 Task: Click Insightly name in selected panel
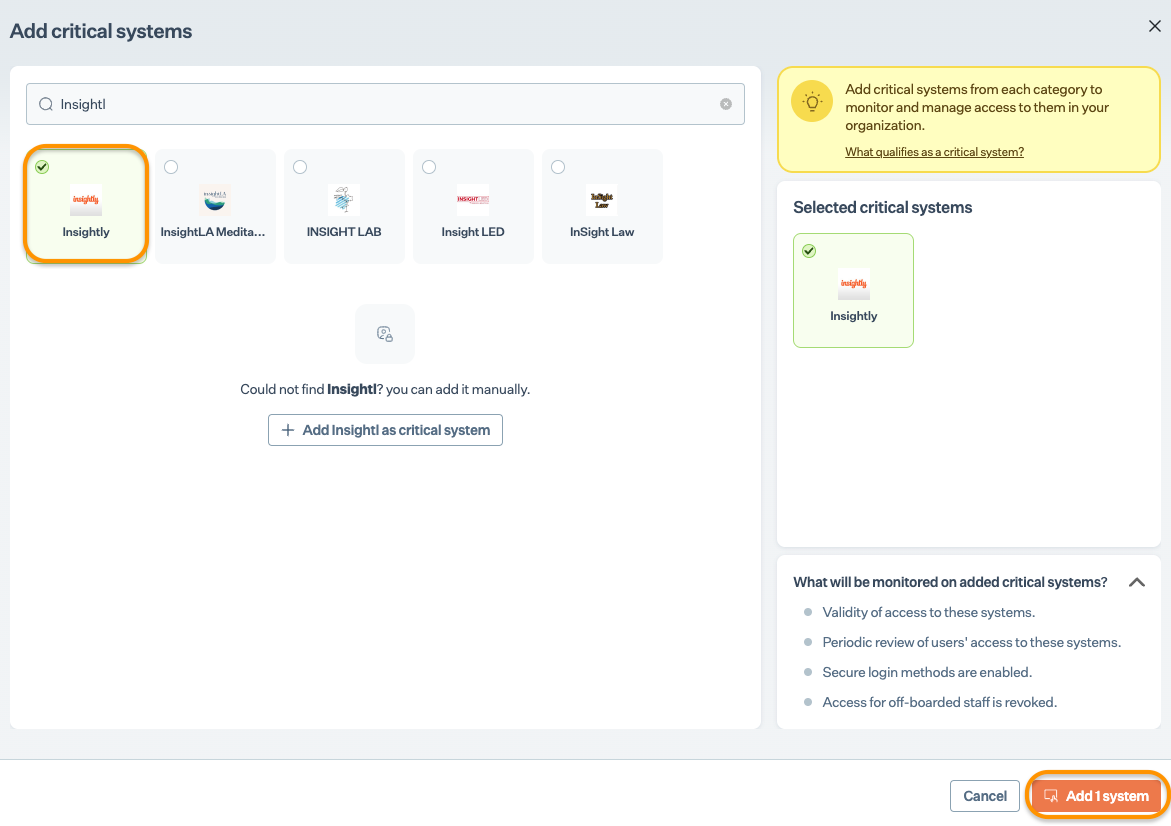(x=854, y=316)
